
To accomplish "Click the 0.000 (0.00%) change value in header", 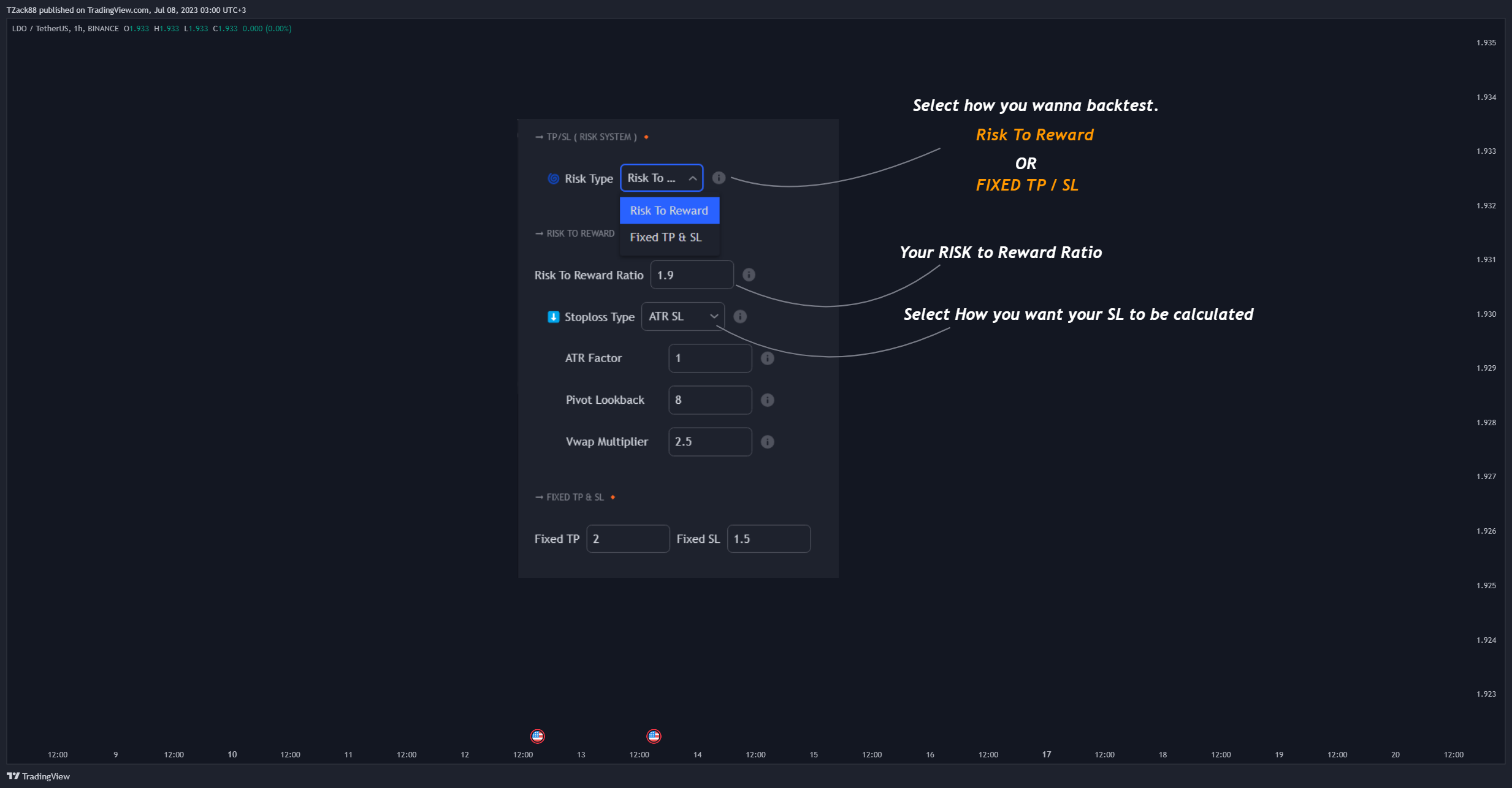I will 267,28.
